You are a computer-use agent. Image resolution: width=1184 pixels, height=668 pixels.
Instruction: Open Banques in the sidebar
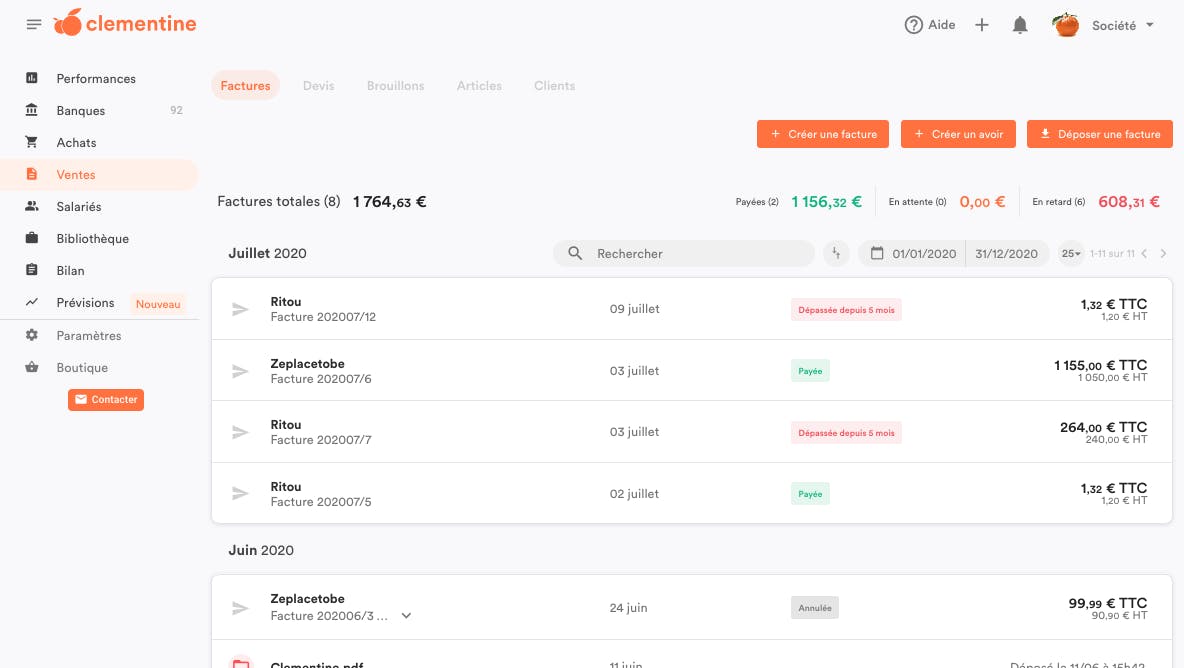[80, 111]
